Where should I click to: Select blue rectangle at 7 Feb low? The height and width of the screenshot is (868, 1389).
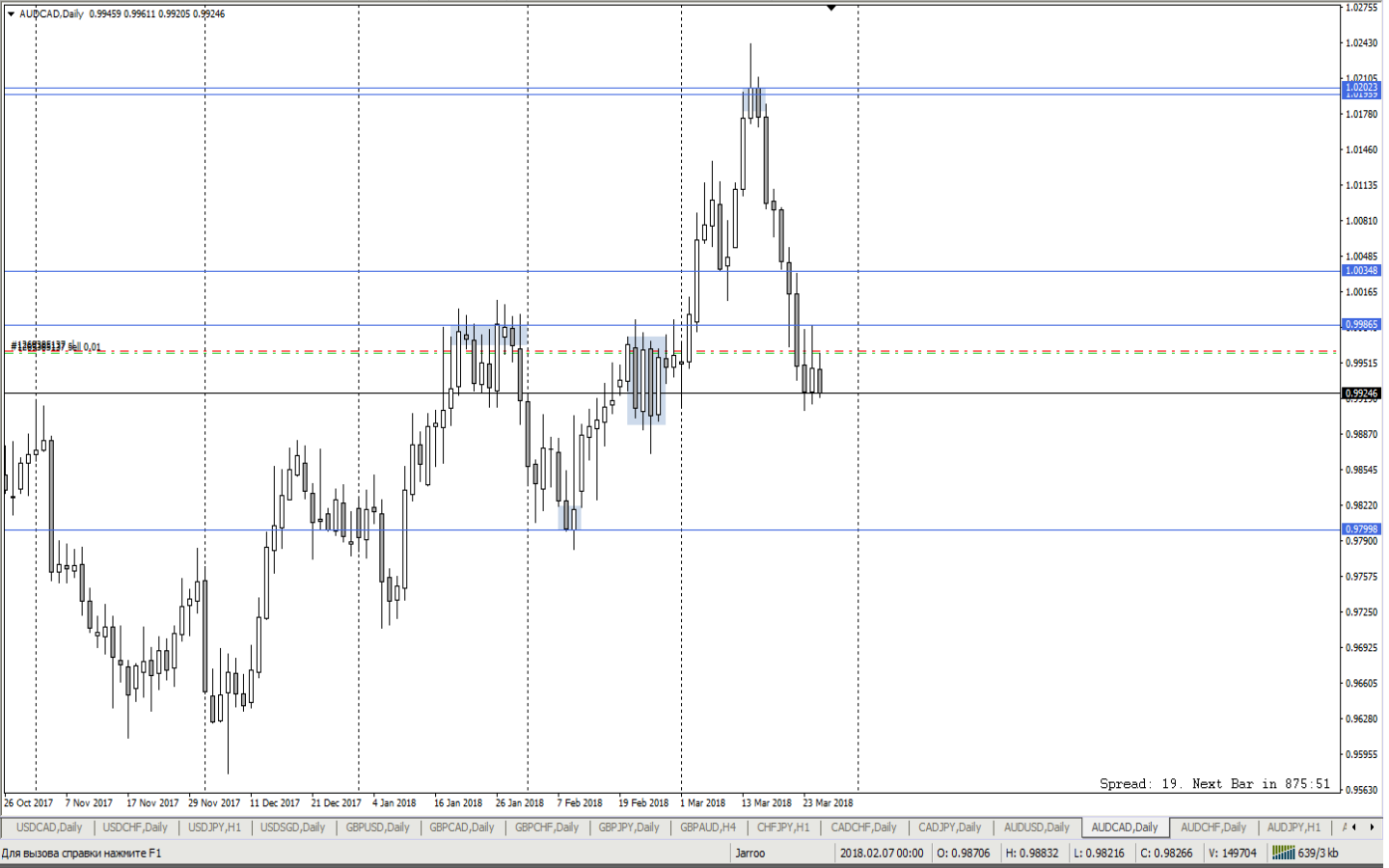[570, 519]
